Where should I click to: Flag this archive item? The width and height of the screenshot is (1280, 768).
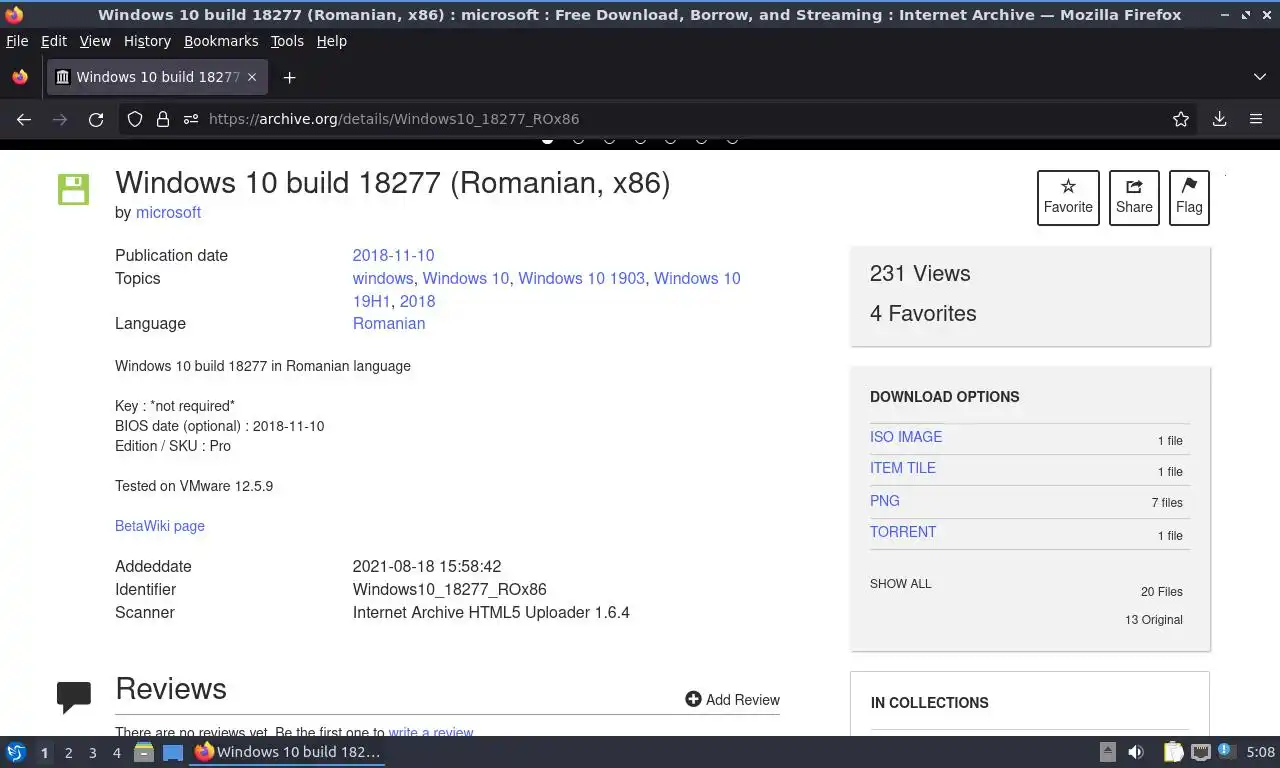(x=1189, y=197)
